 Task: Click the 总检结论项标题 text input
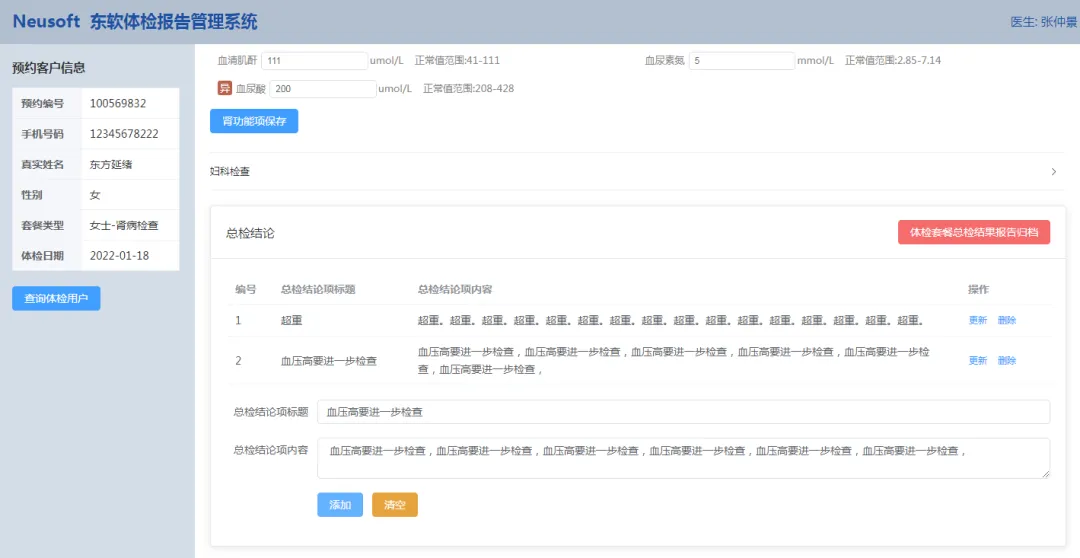tap(683, 412)
